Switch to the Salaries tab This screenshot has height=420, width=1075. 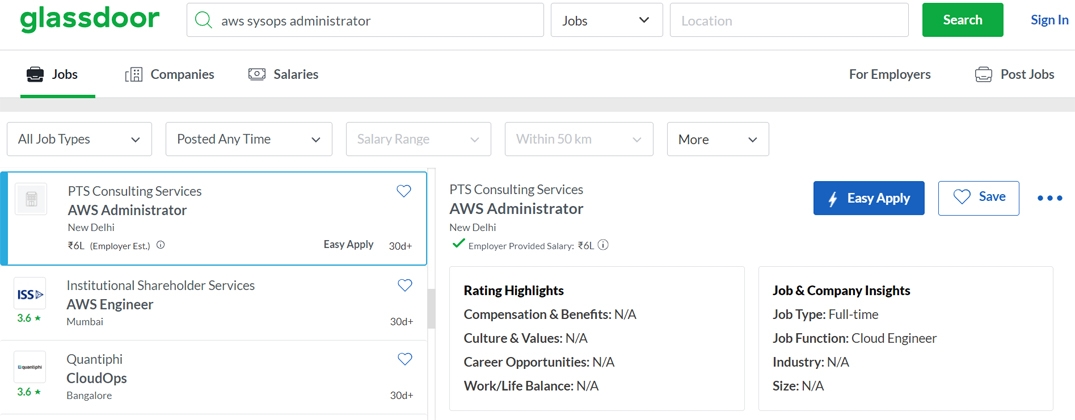coord(283,74)
